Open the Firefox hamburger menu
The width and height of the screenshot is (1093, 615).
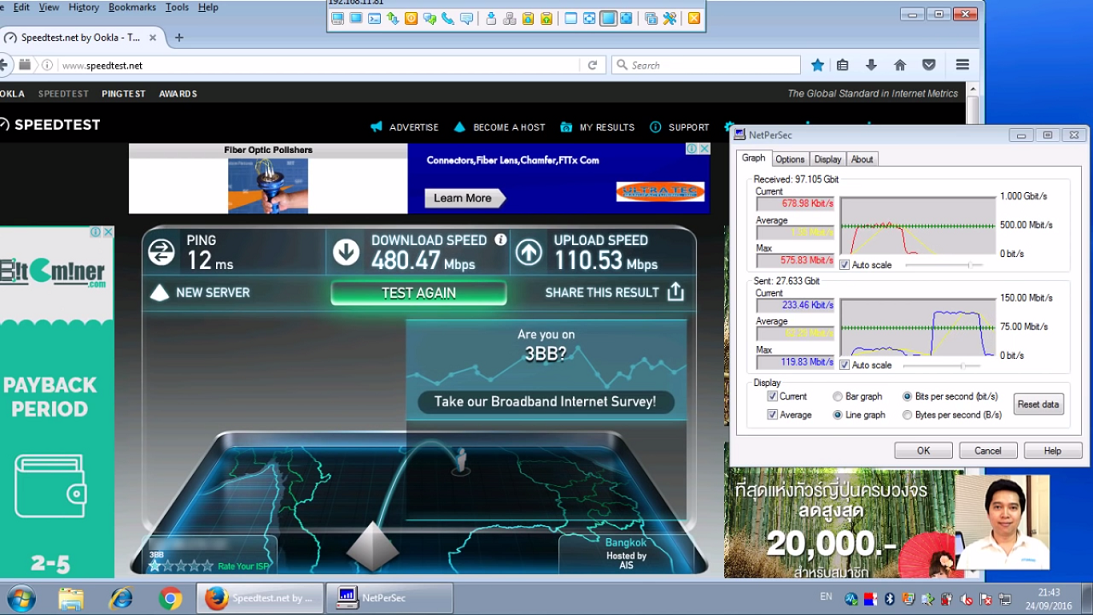pyautogui.click(x=963, y=65)
